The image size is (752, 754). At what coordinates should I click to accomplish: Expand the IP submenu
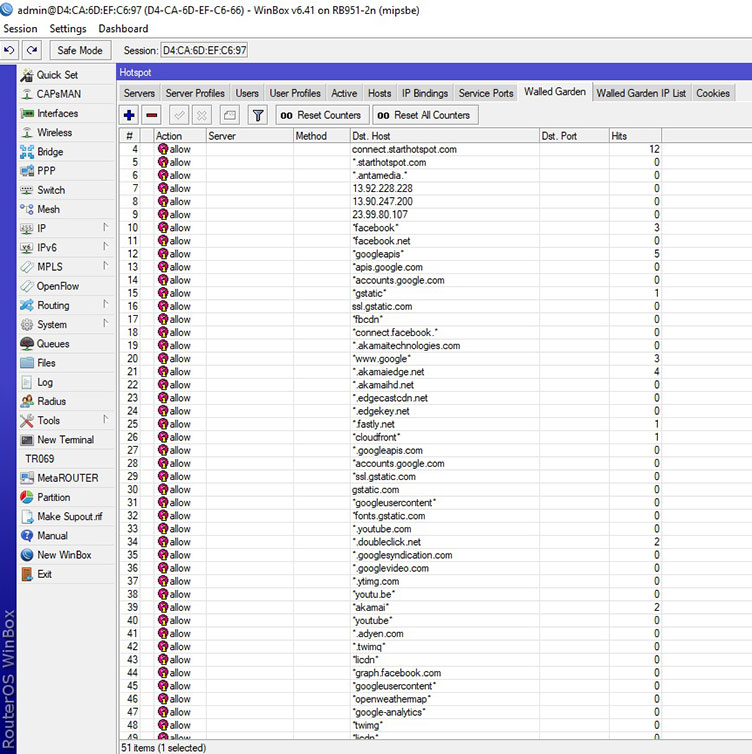pos(105,227)
